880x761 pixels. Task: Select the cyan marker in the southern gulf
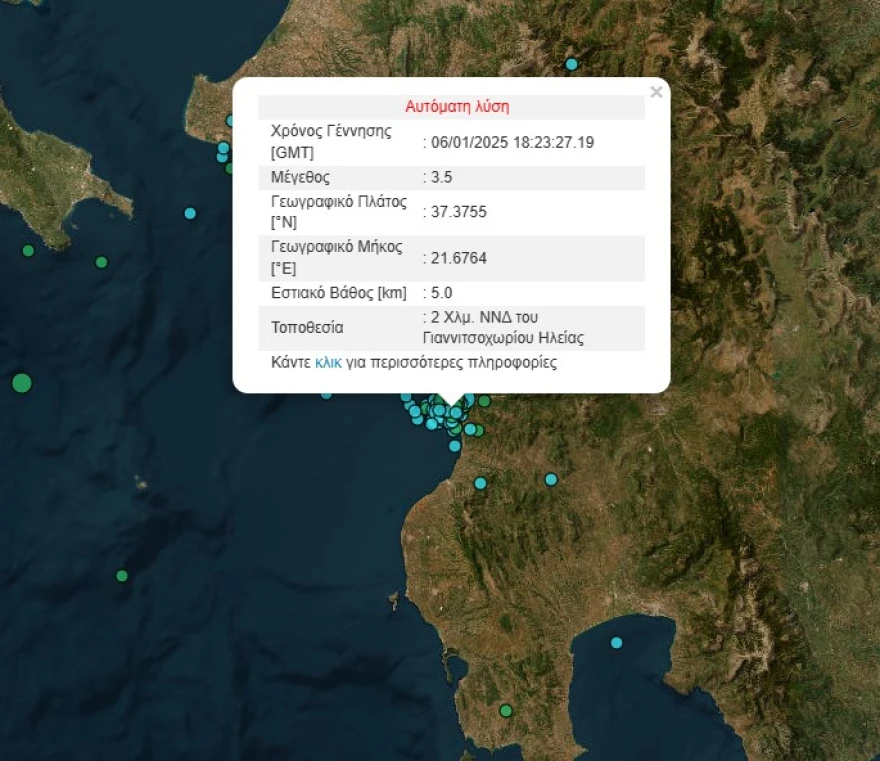point(617,642)
